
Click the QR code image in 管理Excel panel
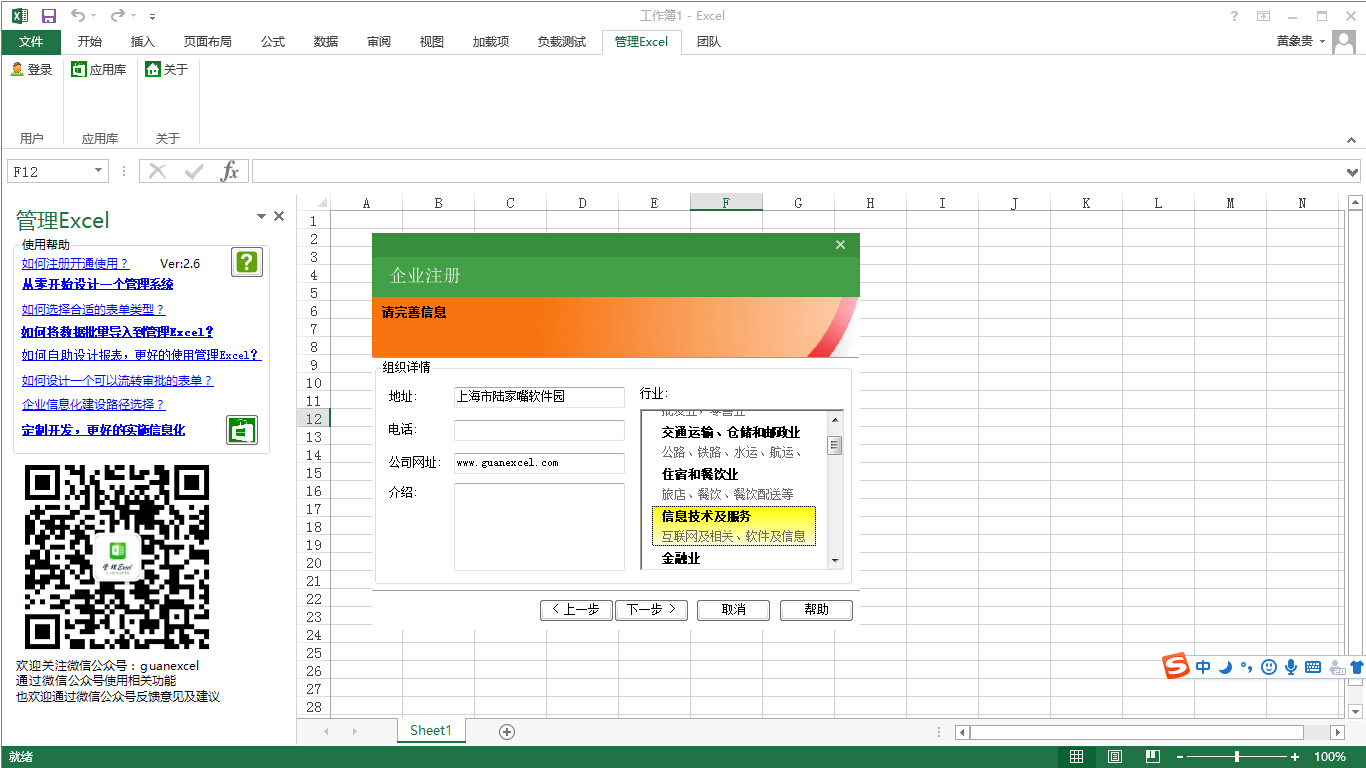(x=117, y=556)
